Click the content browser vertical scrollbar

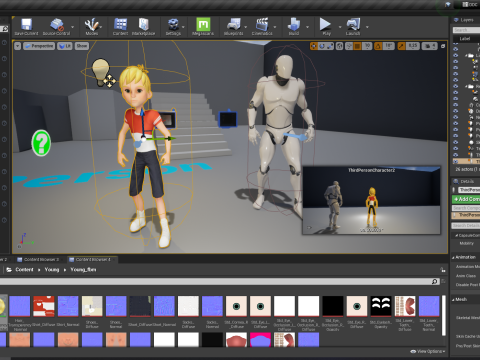(444, 315)
